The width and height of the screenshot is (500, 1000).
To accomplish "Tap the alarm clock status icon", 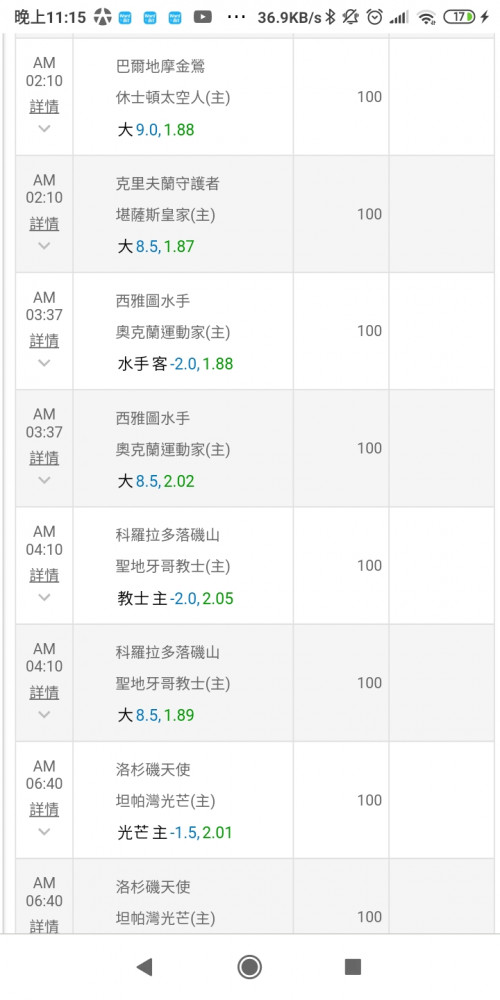I will (x=375, y=17).
